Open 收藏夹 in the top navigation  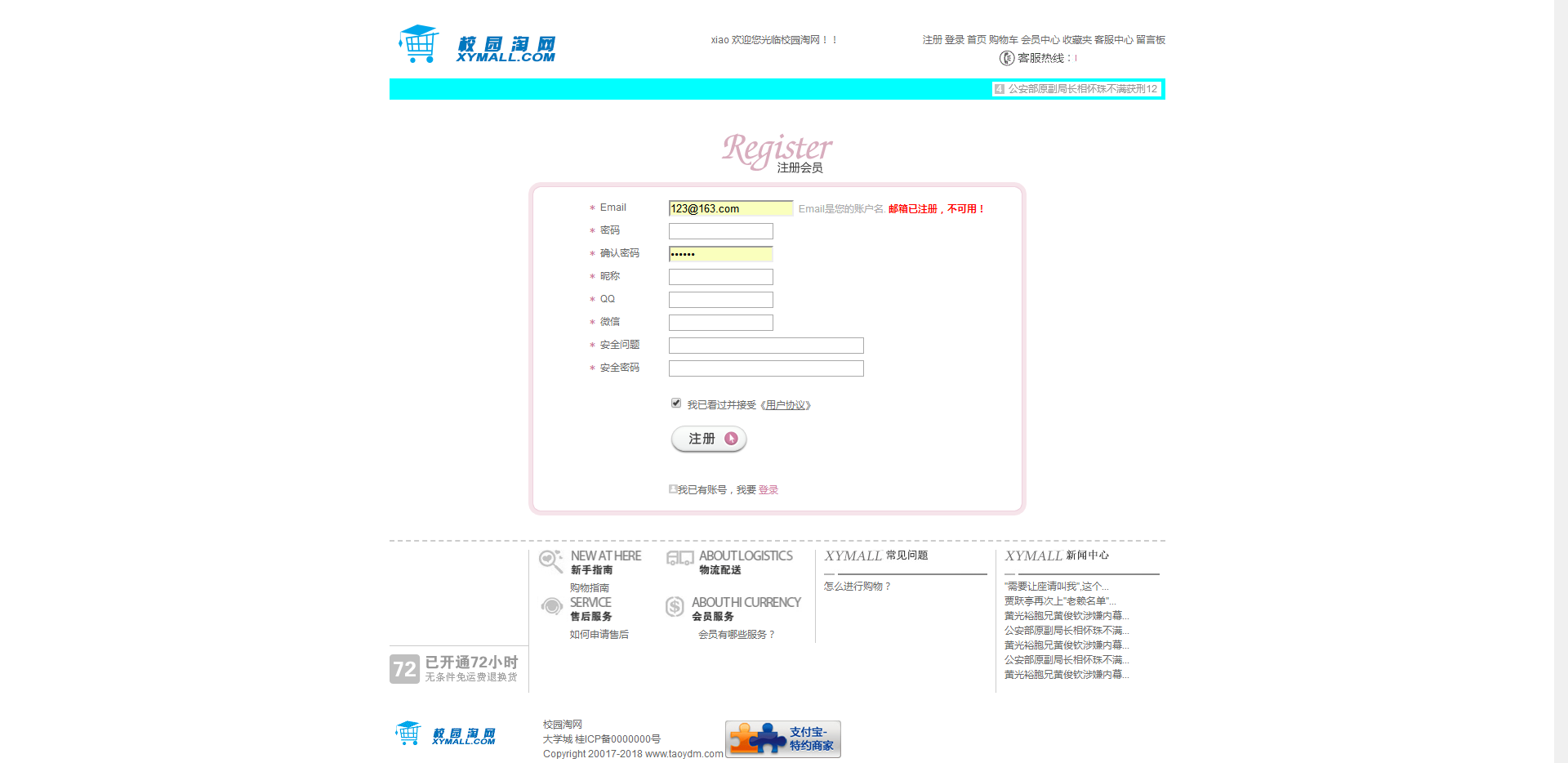coord(1077,40)
